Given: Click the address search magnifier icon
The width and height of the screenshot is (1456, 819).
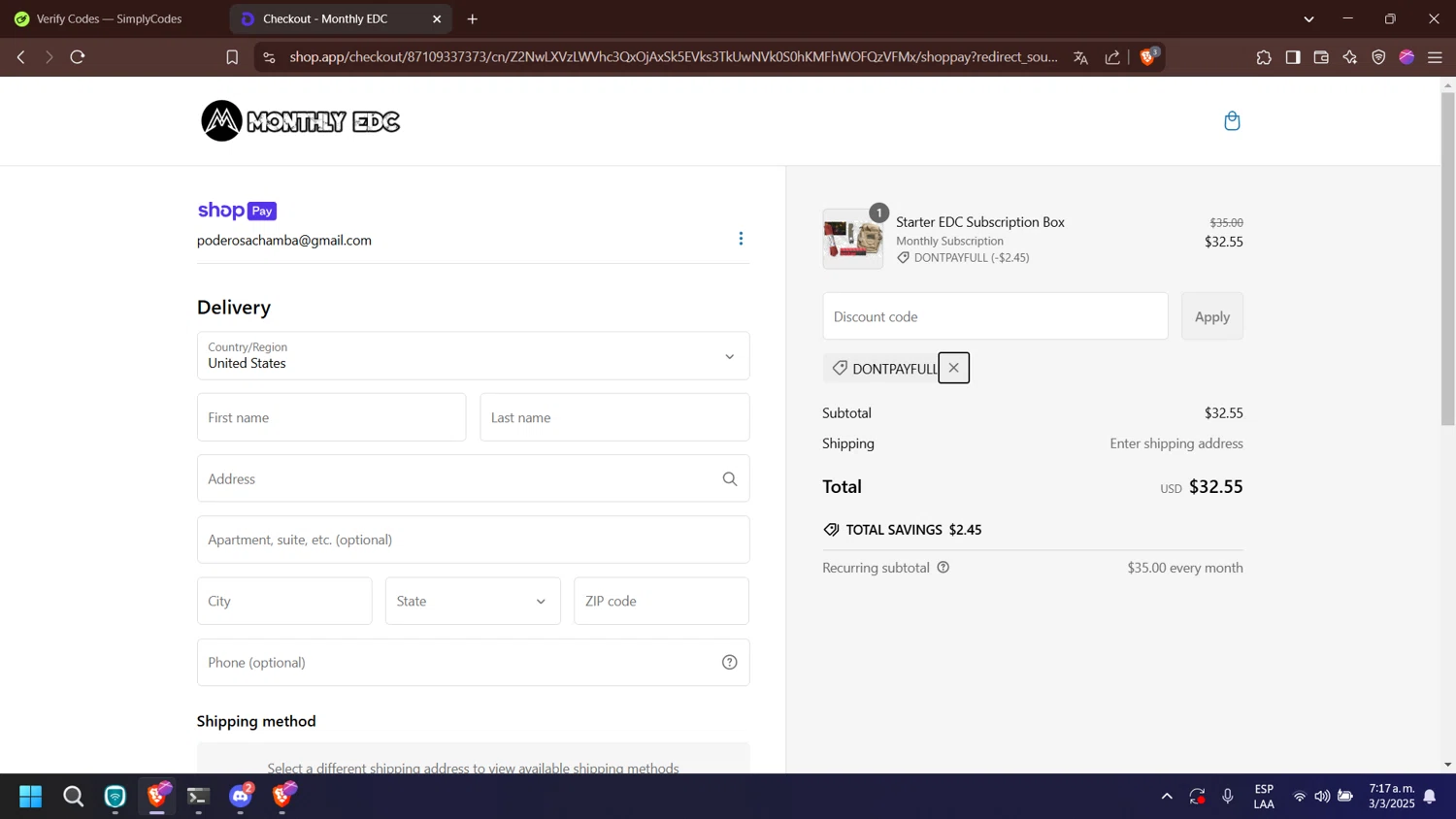Looking at the screenshot, I should click(730, 478).
